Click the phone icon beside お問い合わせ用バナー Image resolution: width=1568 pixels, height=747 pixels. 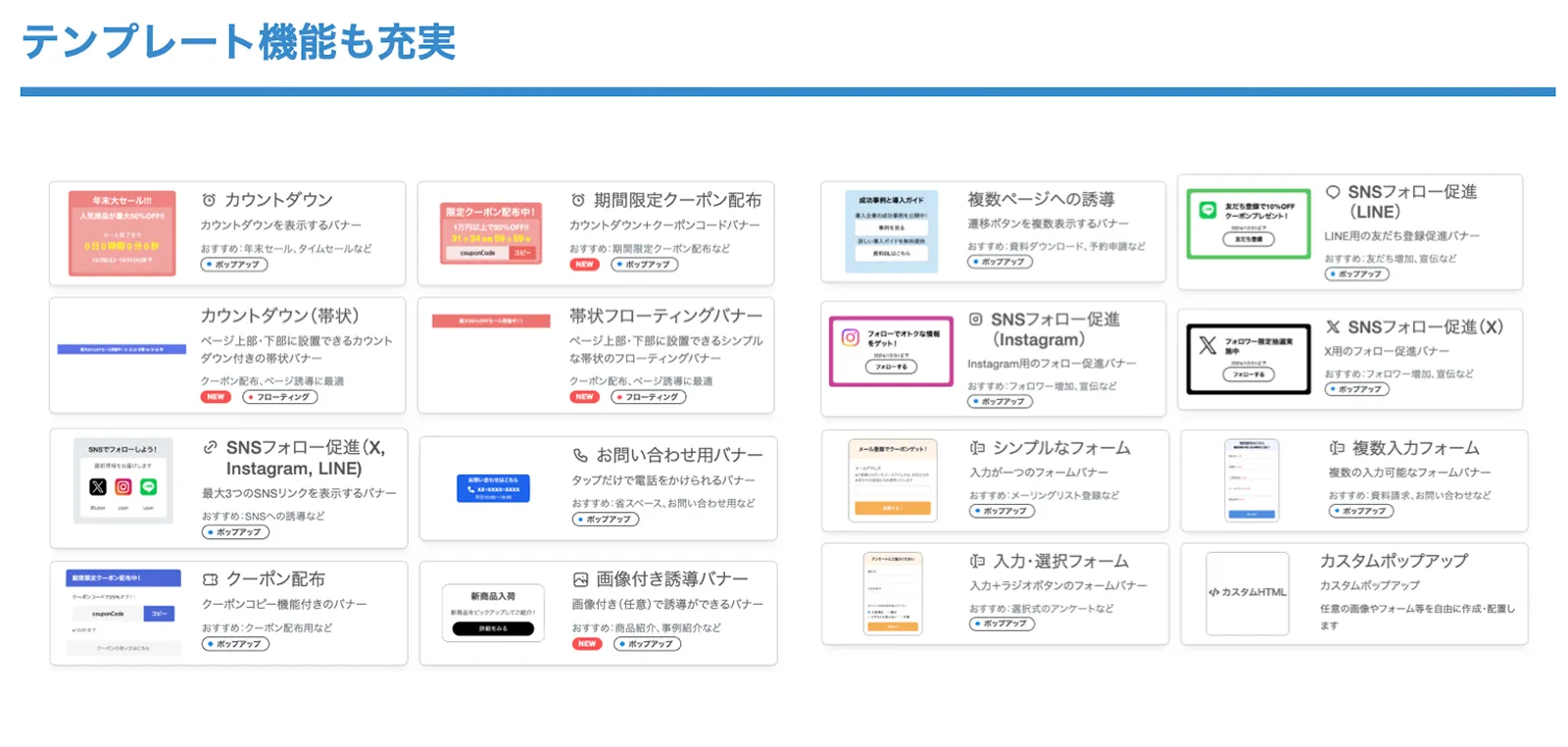coord(580,455)
